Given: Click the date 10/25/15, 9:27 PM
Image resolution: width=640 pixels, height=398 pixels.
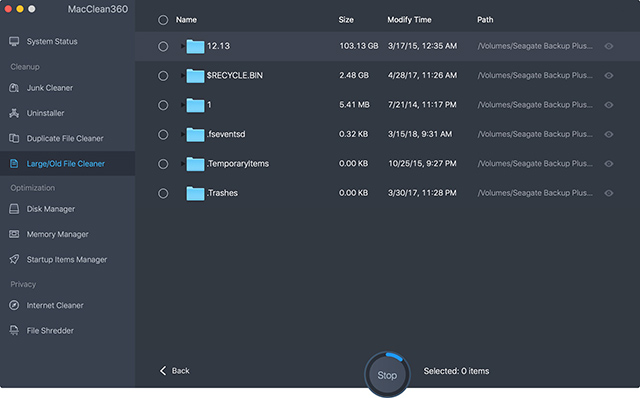Looking at the screenshot, I should tap(422, 163).
